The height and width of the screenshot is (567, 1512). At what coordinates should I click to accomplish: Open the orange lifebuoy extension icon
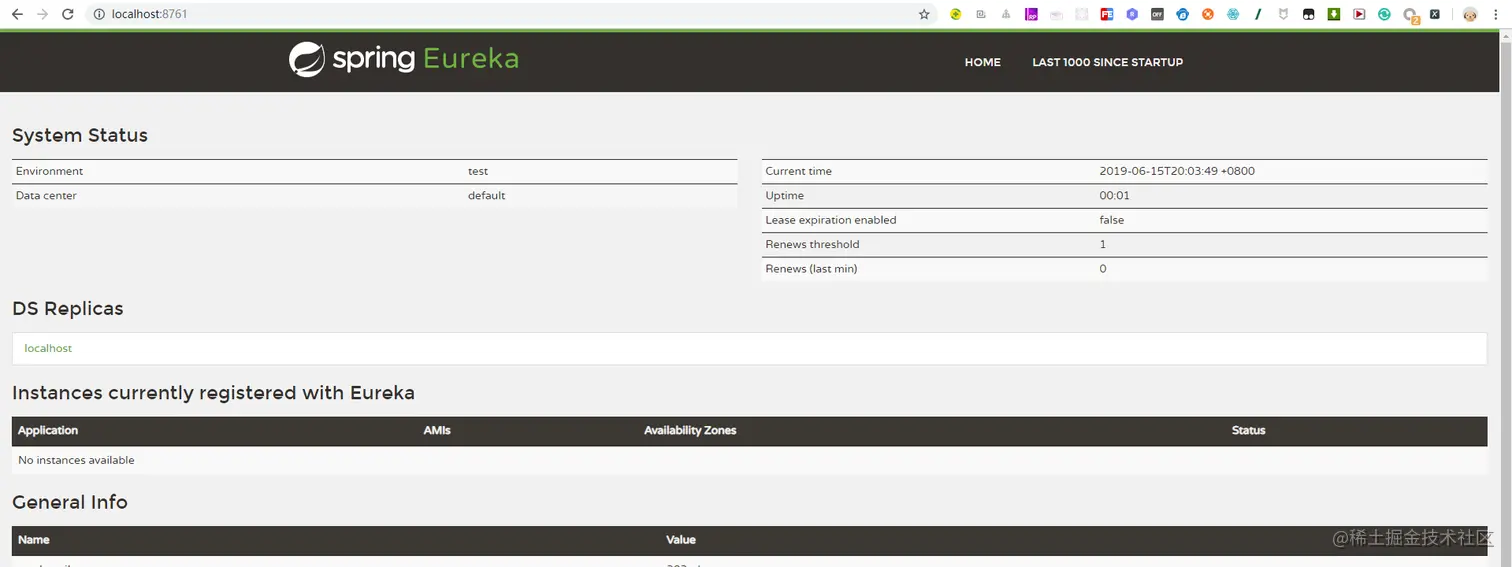[1208, 14]
